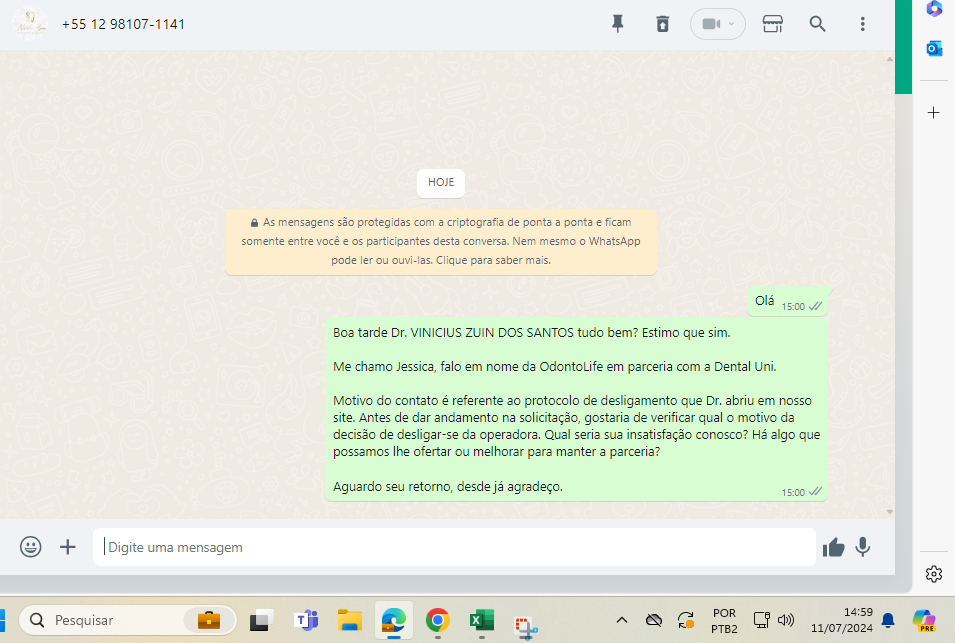This screenshot has height=643, width=955.
Task: Focus the 'Digite uma mensagem' field
Action: pos(454,547)
